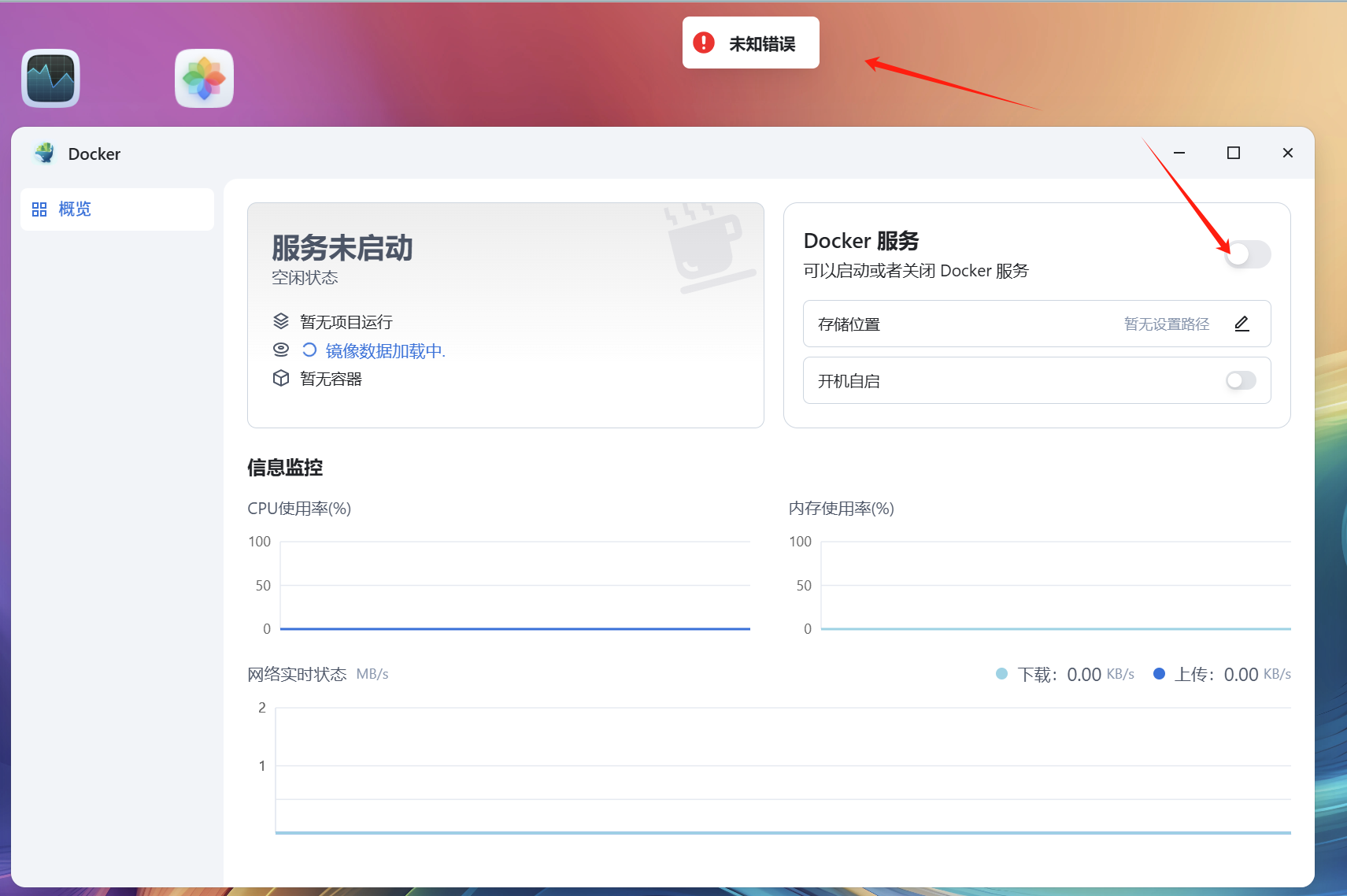The width and height of the screenshot is (1347, 896).
Task: Click the CPU使用率(%) chart title
Action: (x=299, y=508)
